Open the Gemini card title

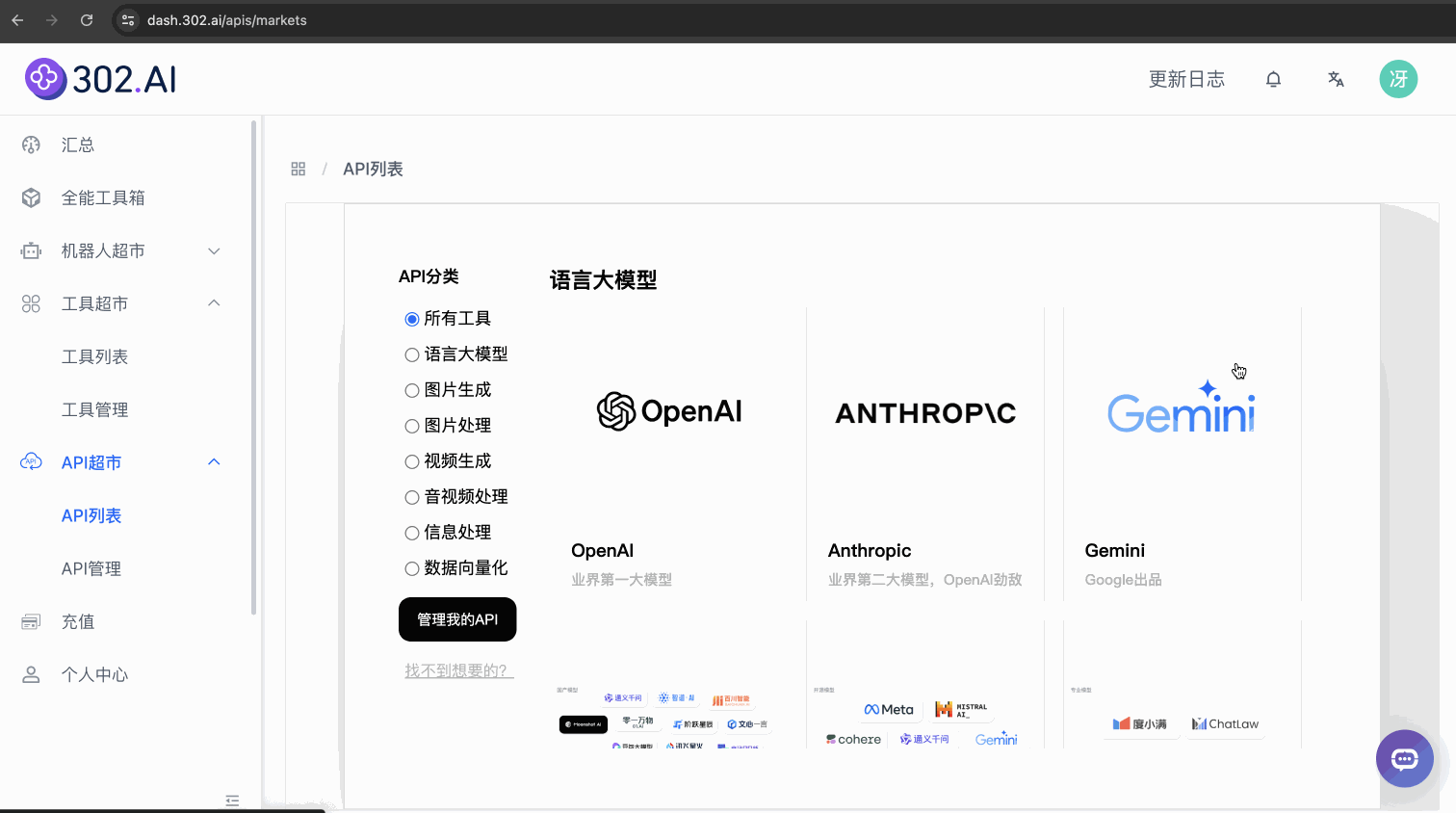click(x=1114, y=550)
